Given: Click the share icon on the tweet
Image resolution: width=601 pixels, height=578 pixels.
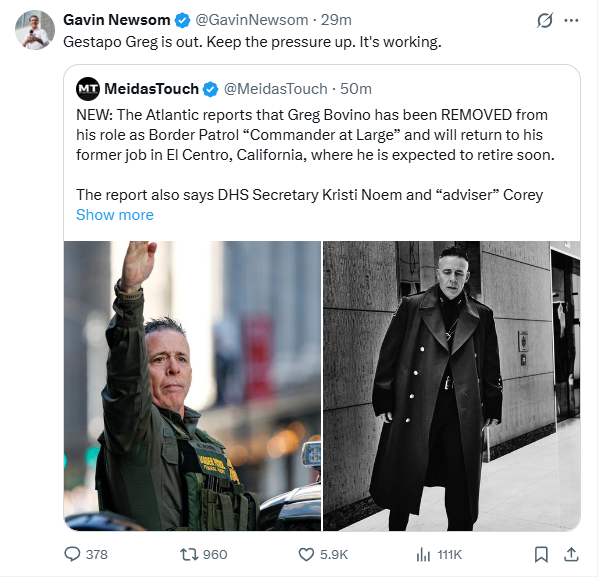Looking at the screenshot, I should point(571,553).
